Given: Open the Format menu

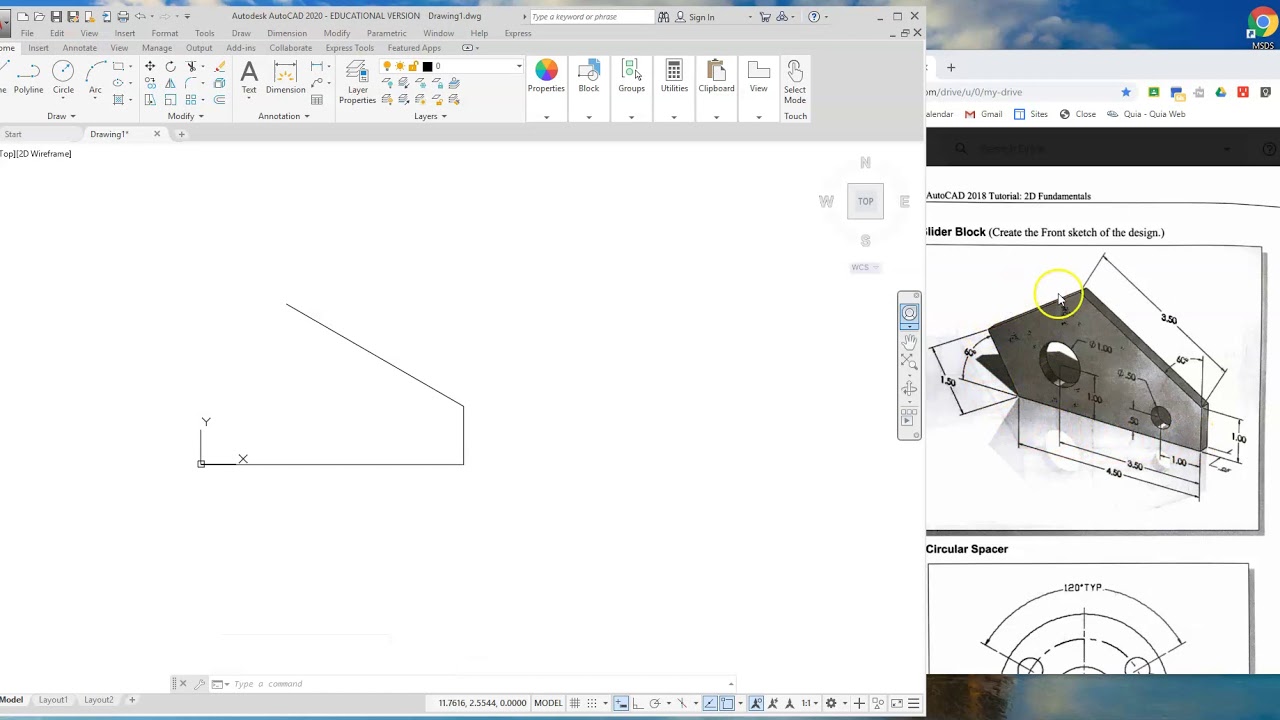Looking at the screenshot, I should click(x=165, y=33).
